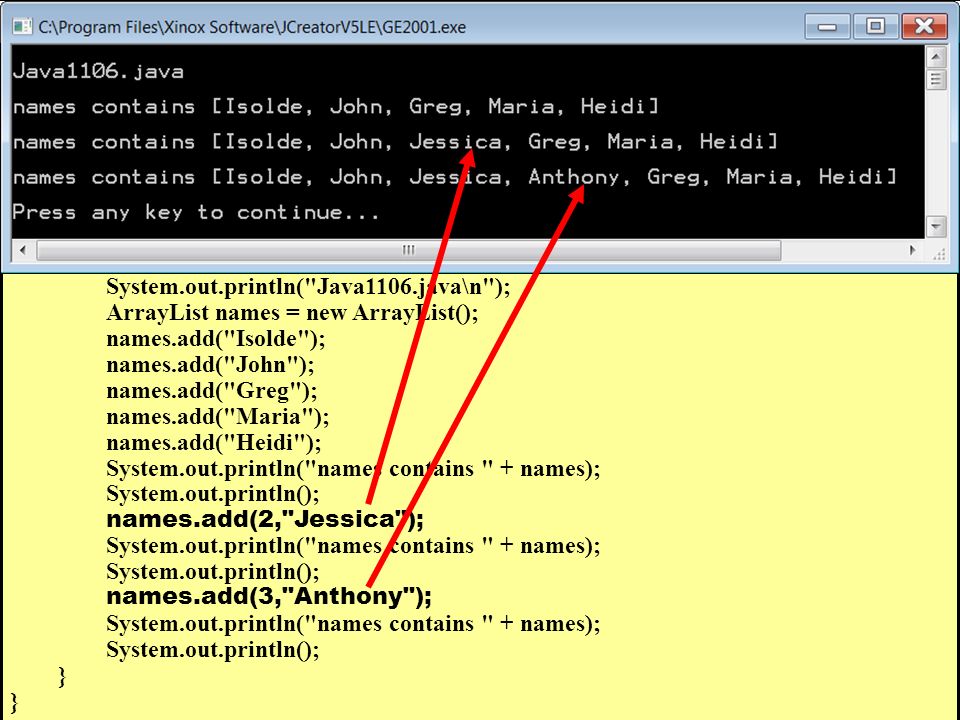
Task: Click the 'ArrayList names = new ArrayList();' line
Action: coord(292,313)
